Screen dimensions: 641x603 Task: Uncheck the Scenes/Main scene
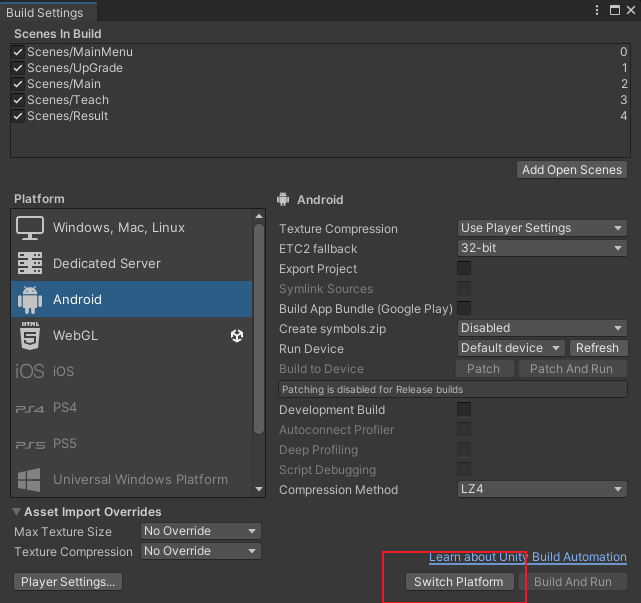(x=18, y=84)
